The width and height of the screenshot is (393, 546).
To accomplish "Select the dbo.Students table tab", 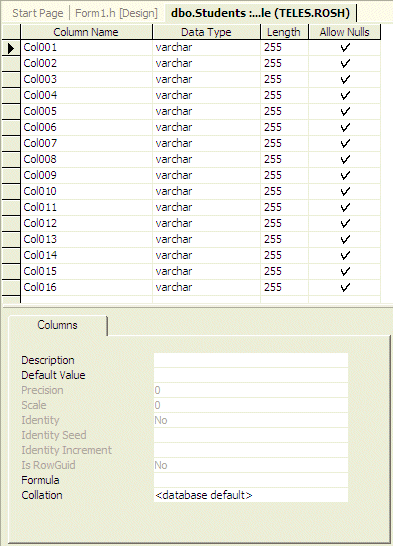I will (260, 13).
